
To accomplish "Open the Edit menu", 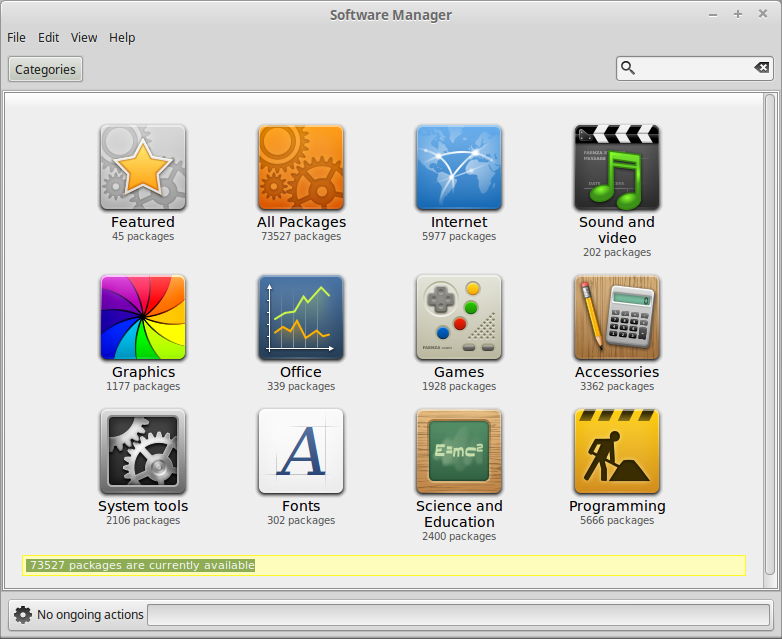I will (48, 37).
